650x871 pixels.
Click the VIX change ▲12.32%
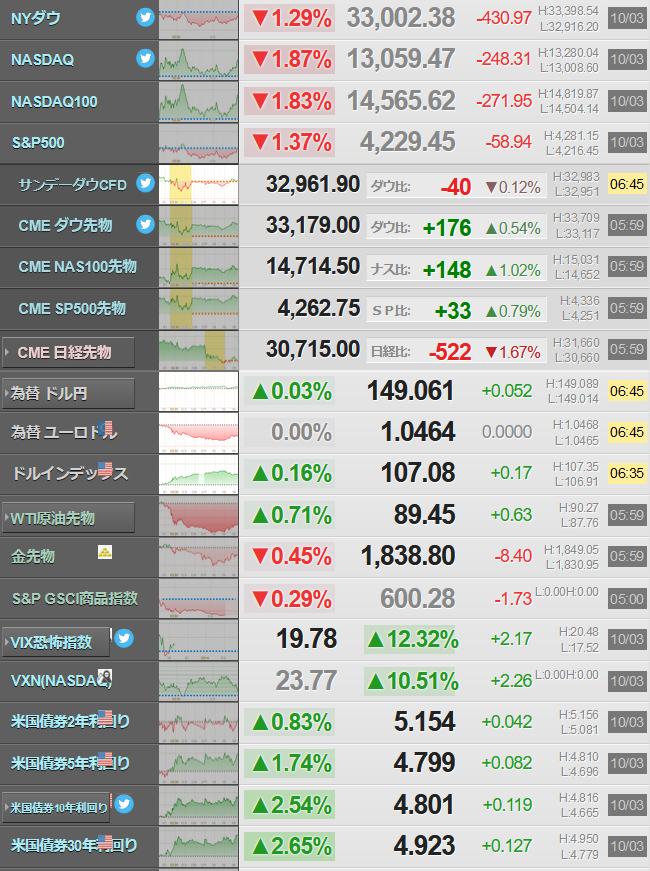click(412, 639)
